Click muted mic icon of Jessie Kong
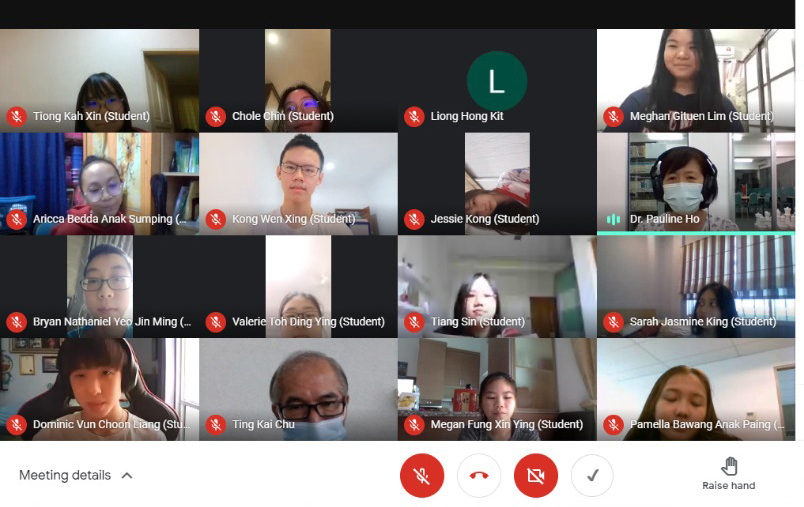Screen dimensions: 804x507 pyautogui.click(x=414, y=219)
